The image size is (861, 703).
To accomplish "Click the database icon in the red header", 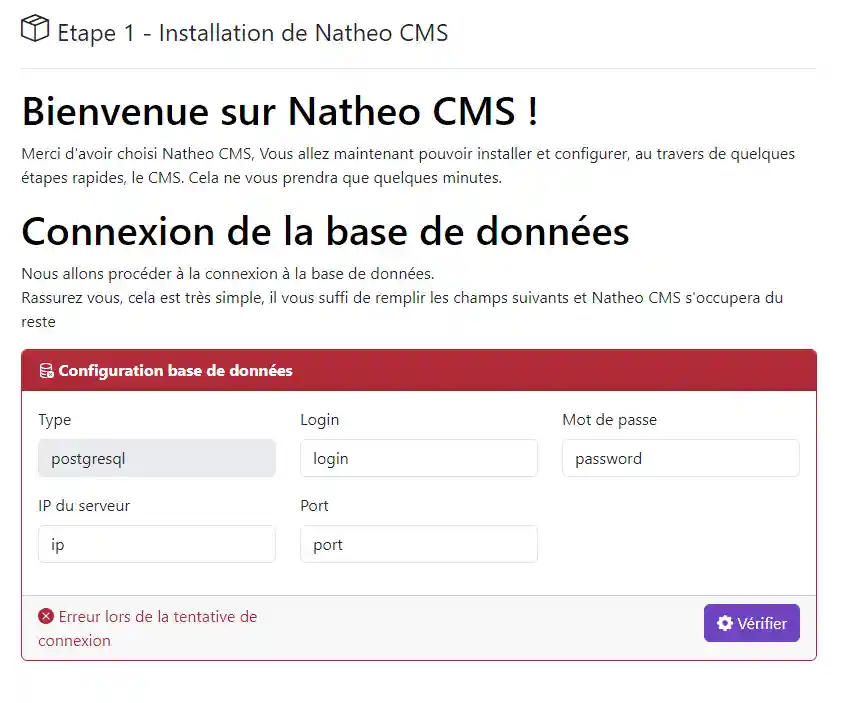I will tap(46, 370).
